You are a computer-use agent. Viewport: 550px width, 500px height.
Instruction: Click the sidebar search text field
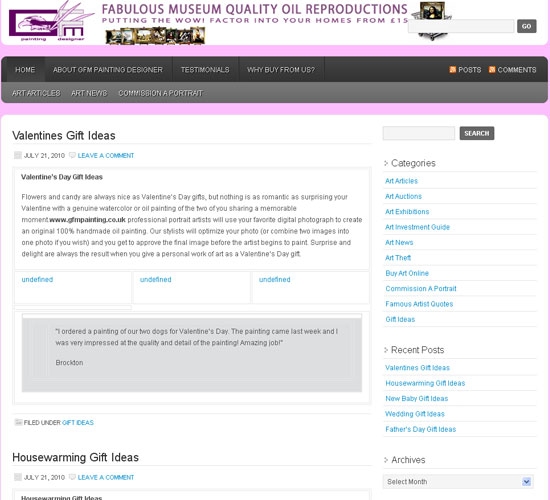pos(419,133)
